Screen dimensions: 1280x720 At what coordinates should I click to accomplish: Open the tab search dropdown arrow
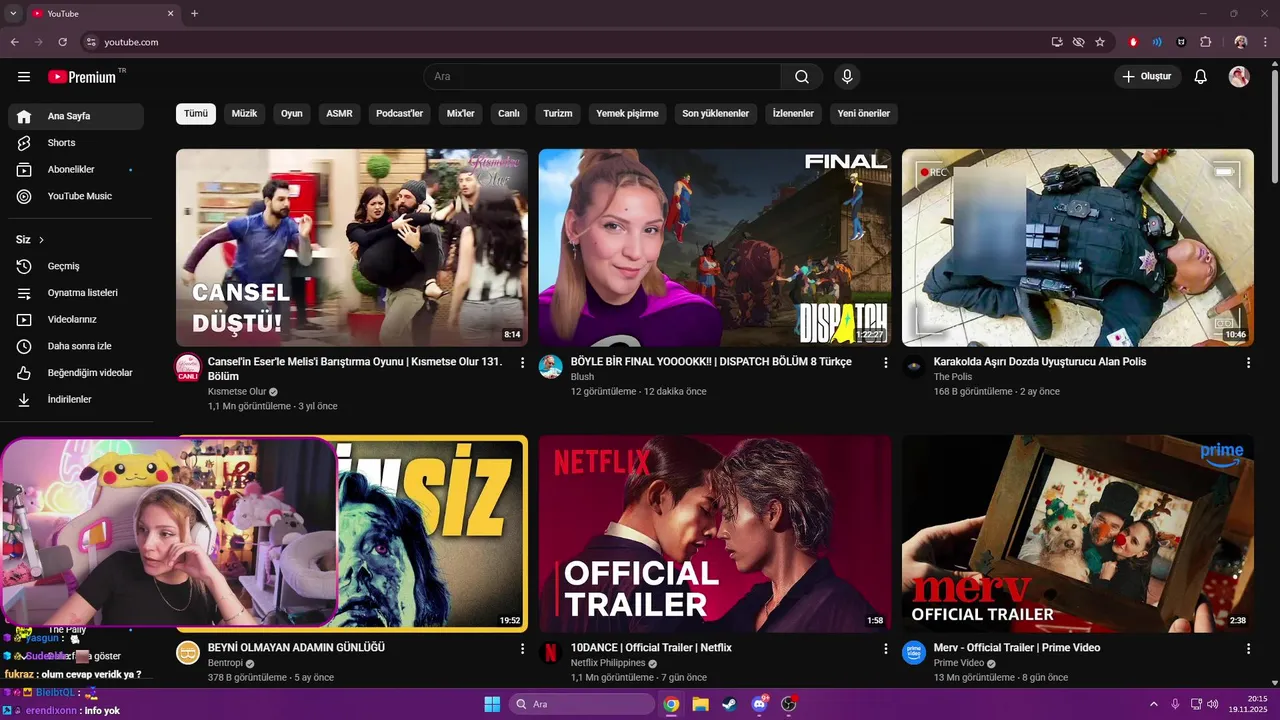tap(13, 14)
